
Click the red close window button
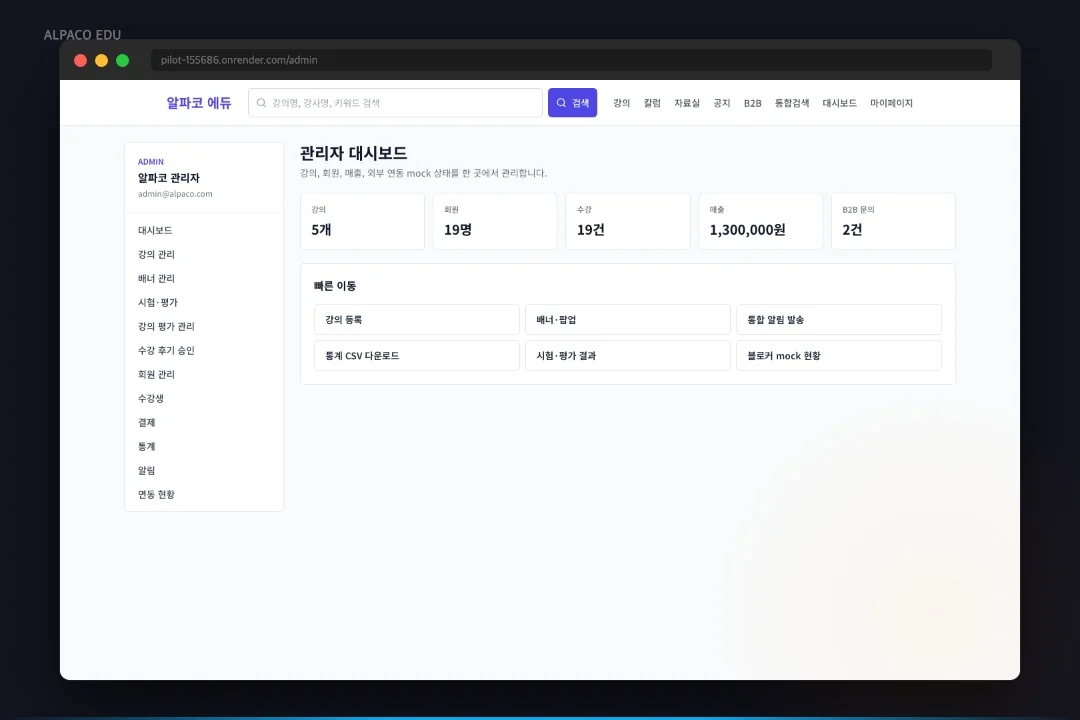point(81,61)
